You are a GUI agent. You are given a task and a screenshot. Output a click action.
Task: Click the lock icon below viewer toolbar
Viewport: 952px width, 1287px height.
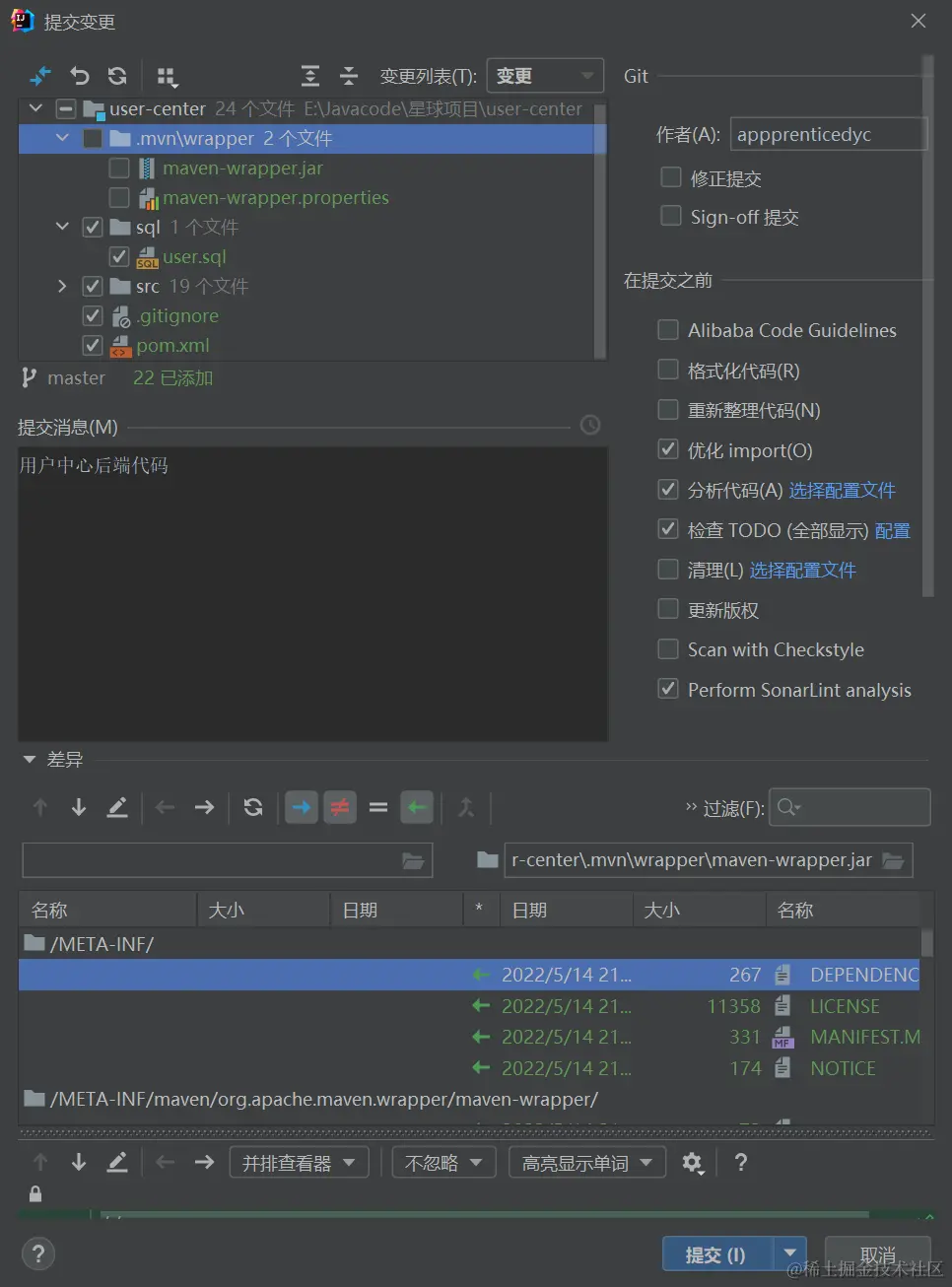point(35,1194)
